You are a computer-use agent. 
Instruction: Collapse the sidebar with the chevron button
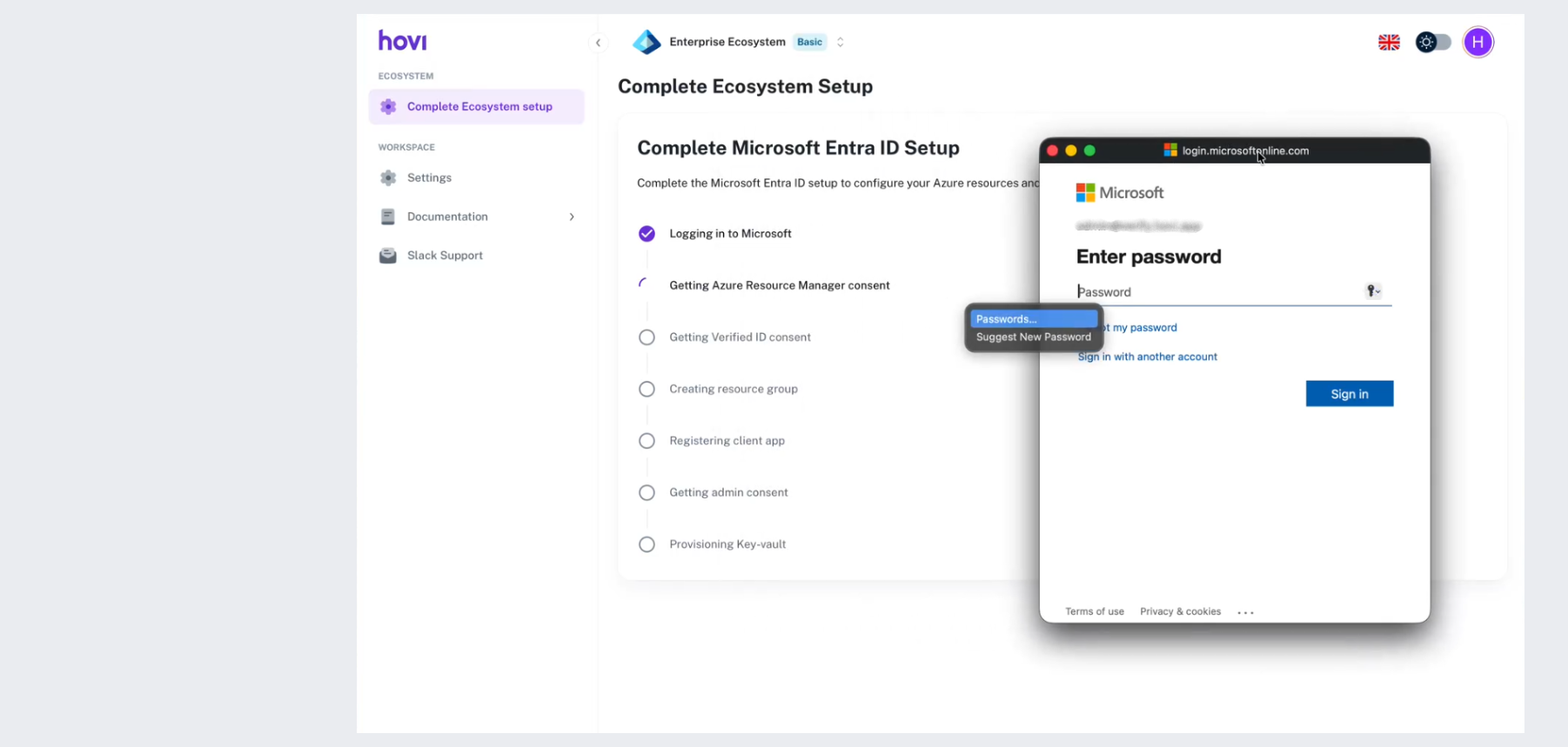[x=598, y=43]
